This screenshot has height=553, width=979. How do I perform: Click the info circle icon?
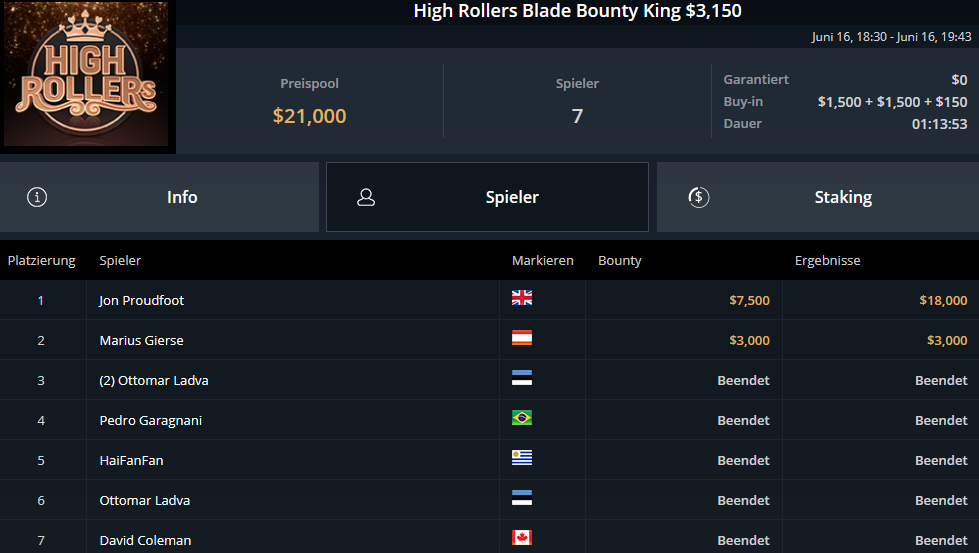(37, 197)
